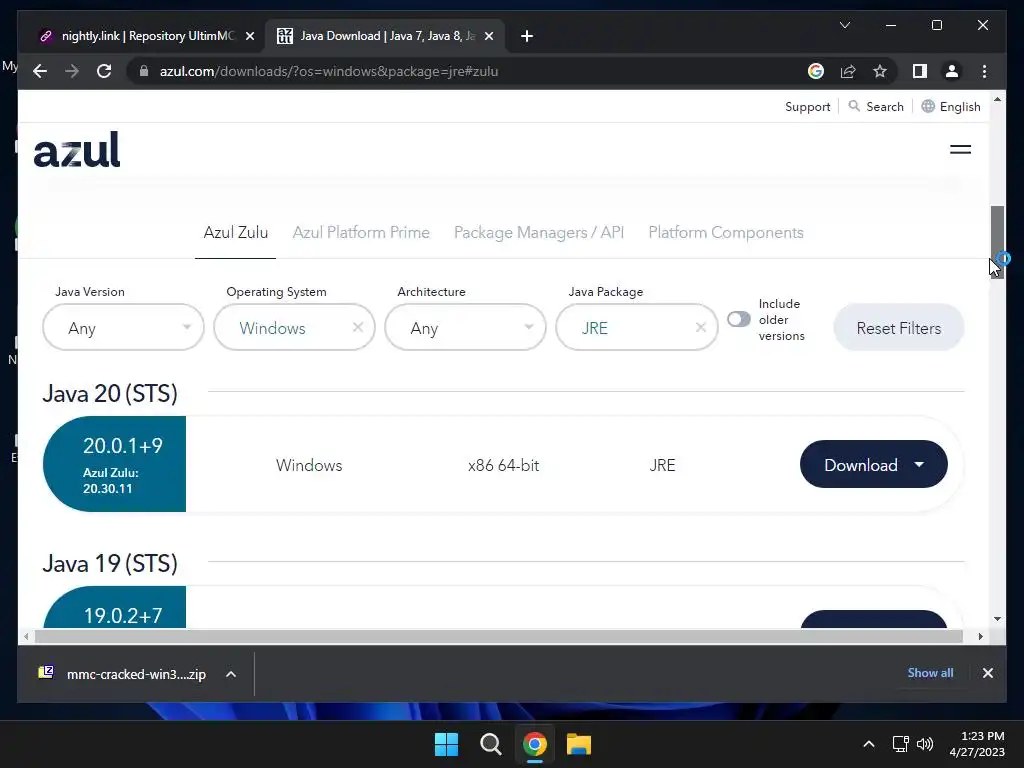The width and height of the screenshot is (1024, 768).
Task: Open the Windows Start menu
Action: (447, 744)
